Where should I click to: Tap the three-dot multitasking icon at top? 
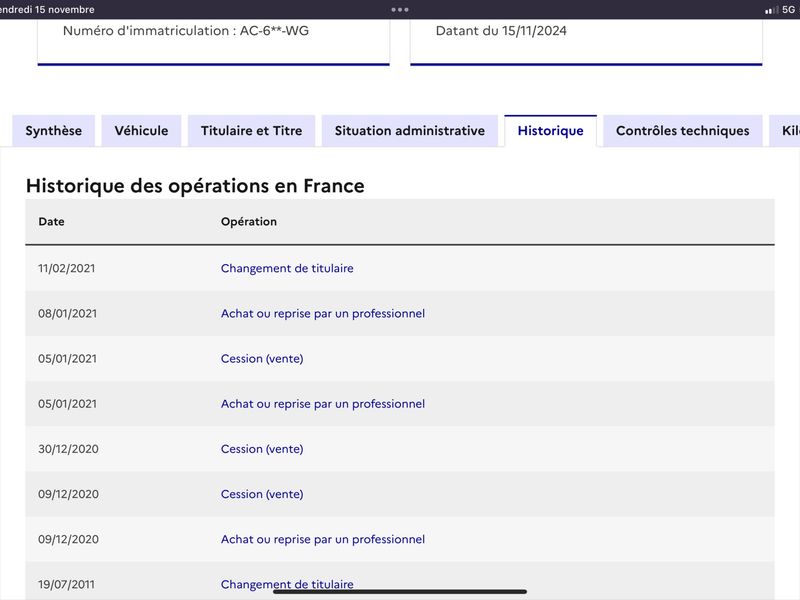pyautogui.click(x=399, y=9)
